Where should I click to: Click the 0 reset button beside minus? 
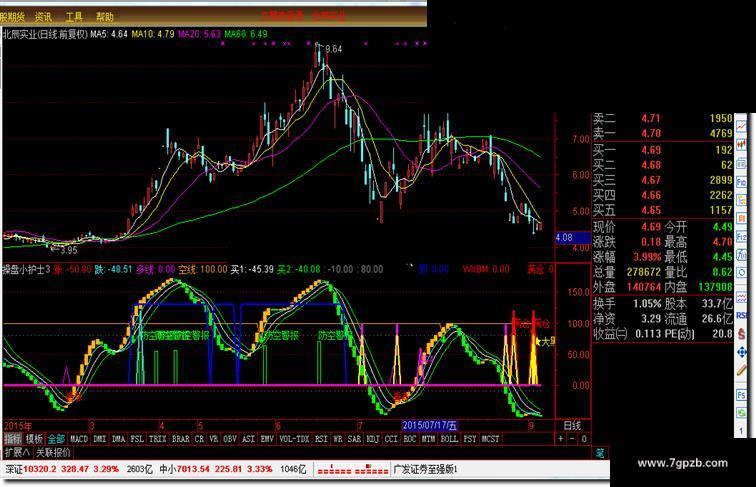pyautogui.click(x=583, y=439)
